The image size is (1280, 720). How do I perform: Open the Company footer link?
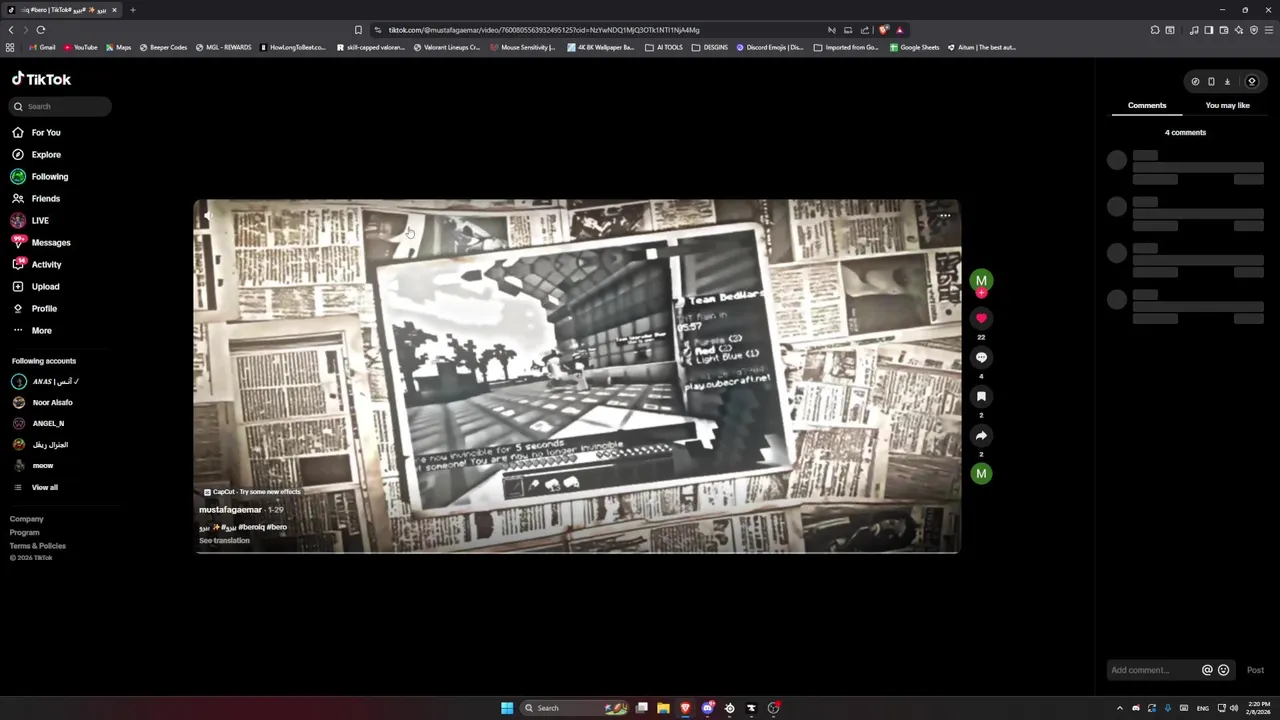tap(27, 519)
